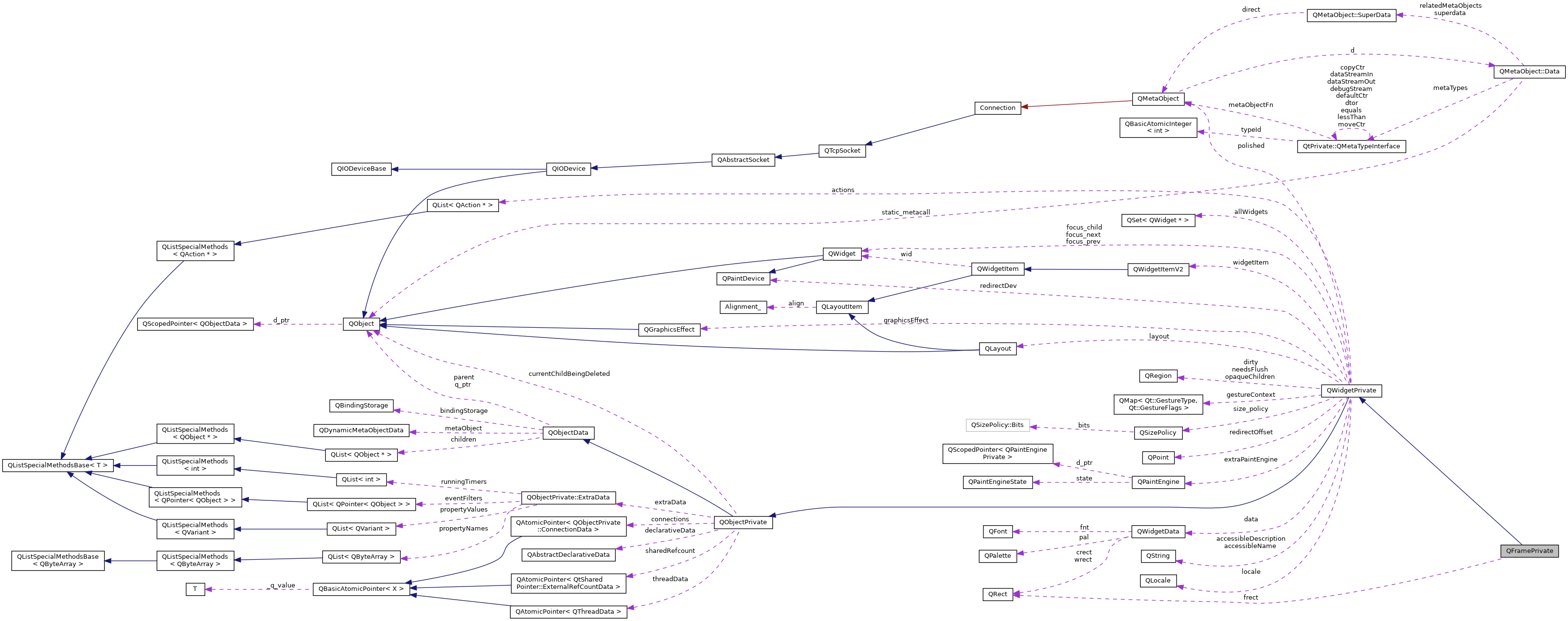Open the QWidgetData class node
Image resolution: width=1568 pixels, height=621 pixels.
1158,532
